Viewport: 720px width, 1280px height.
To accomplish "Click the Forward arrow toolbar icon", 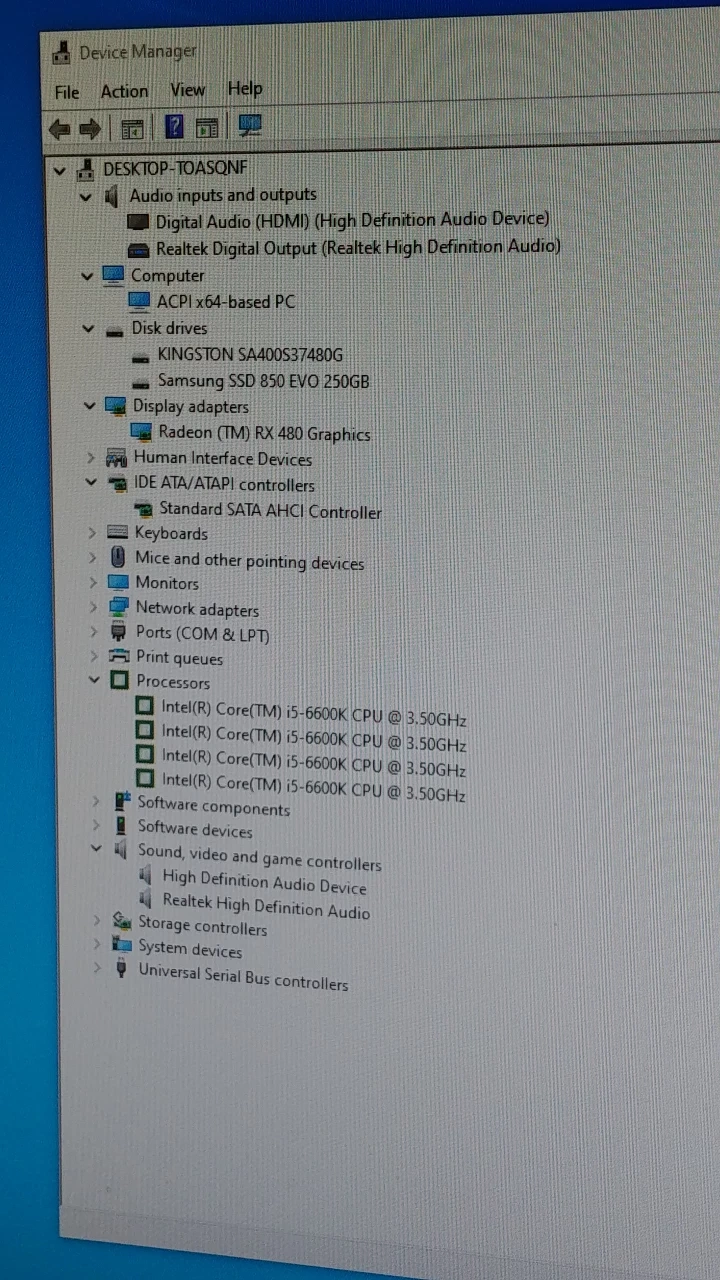I will (x=91, y=128).
